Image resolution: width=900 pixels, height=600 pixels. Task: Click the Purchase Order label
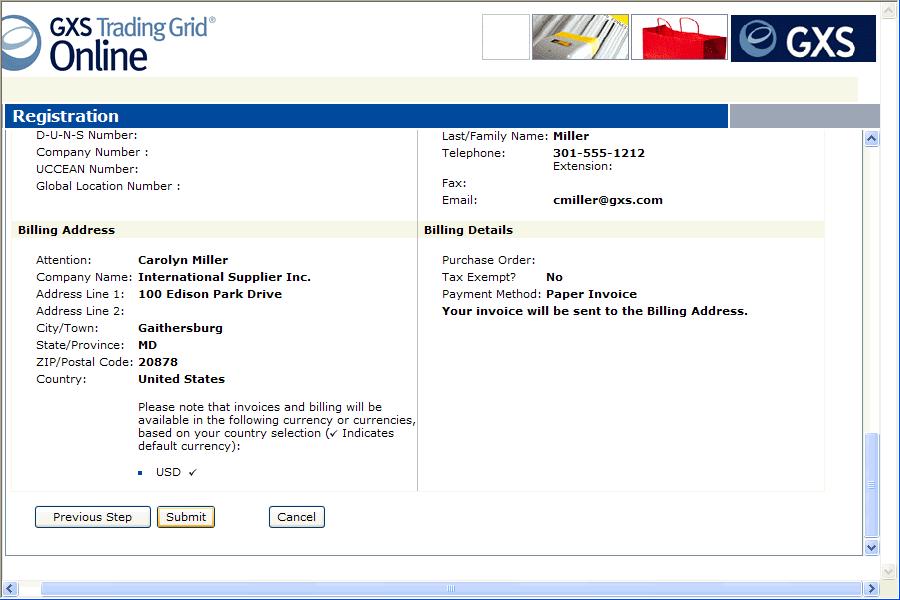pyautogui.click(x=488, y=260)
